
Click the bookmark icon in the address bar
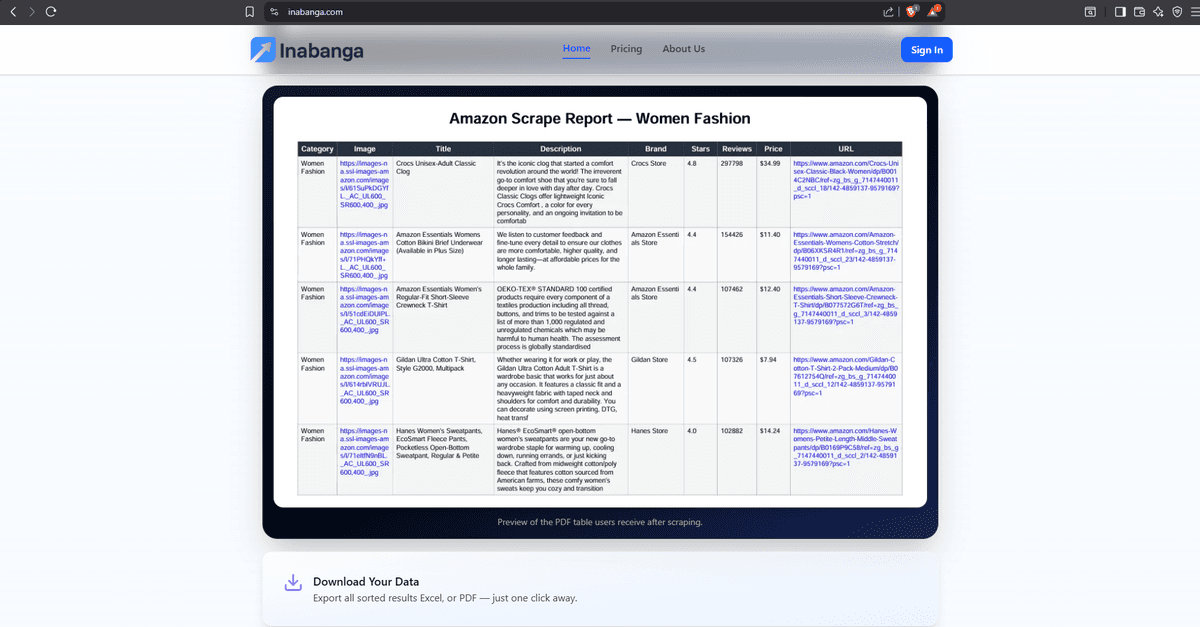coord(250,11)
